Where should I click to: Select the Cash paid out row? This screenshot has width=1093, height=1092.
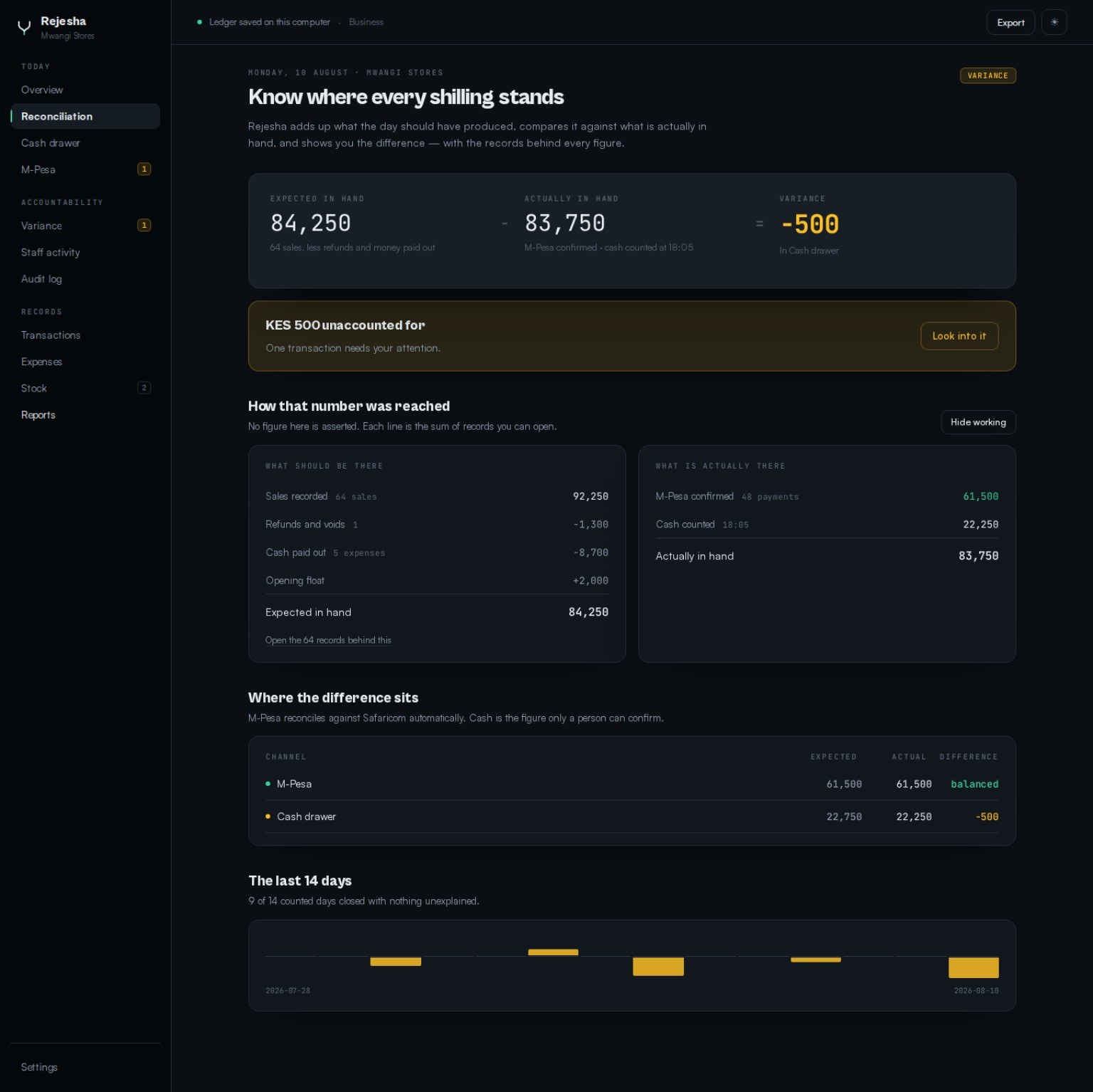[x=437, y=552]
